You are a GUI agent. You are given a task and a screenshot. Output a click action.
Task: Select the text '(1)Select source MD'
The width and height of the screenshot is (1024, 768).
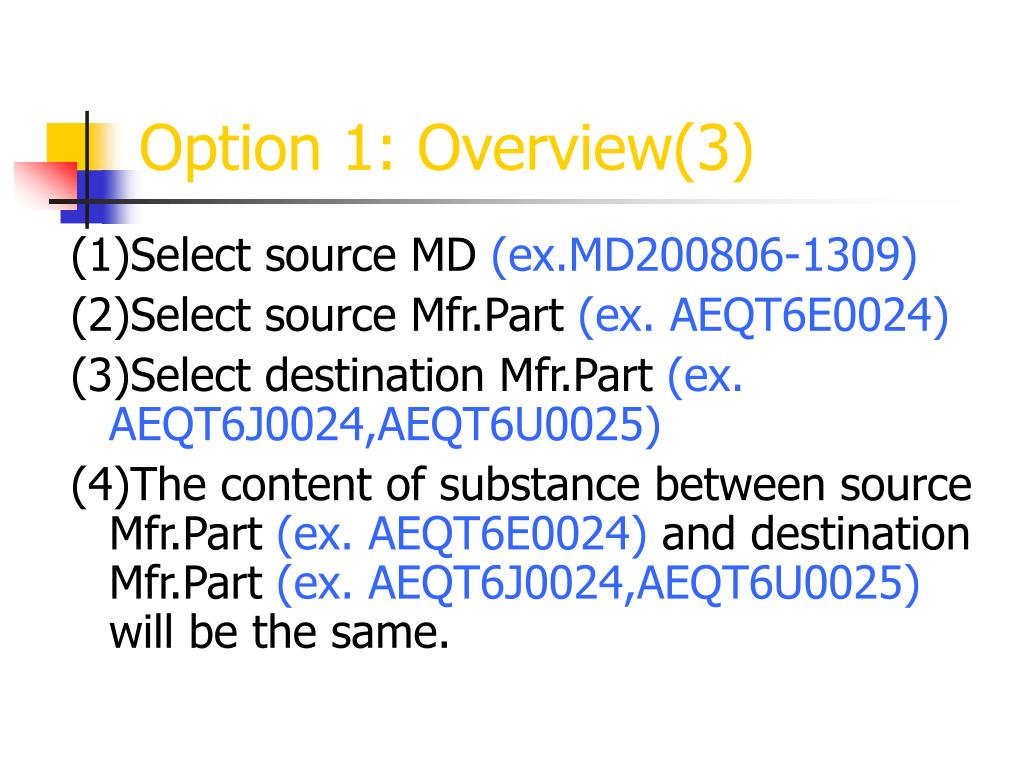273,255
